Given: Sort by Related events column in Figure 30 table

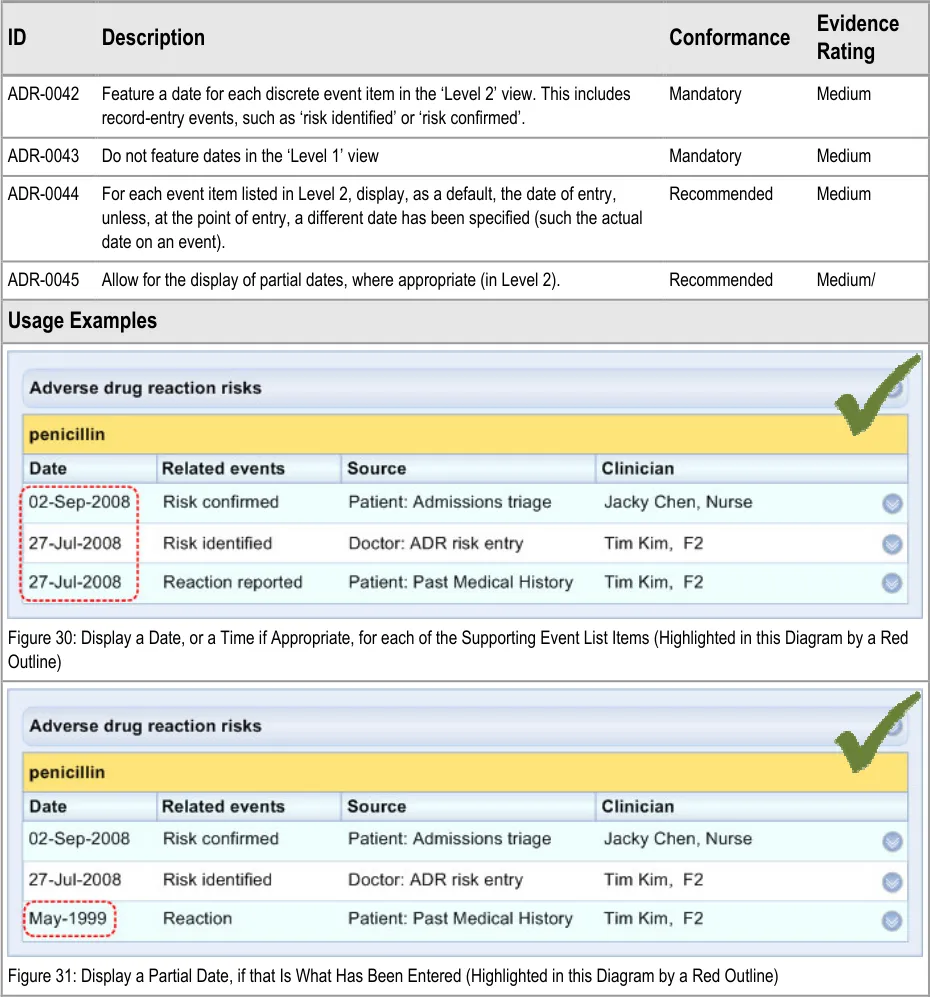Looking at the screenshot, I should (x=223, y=468).
